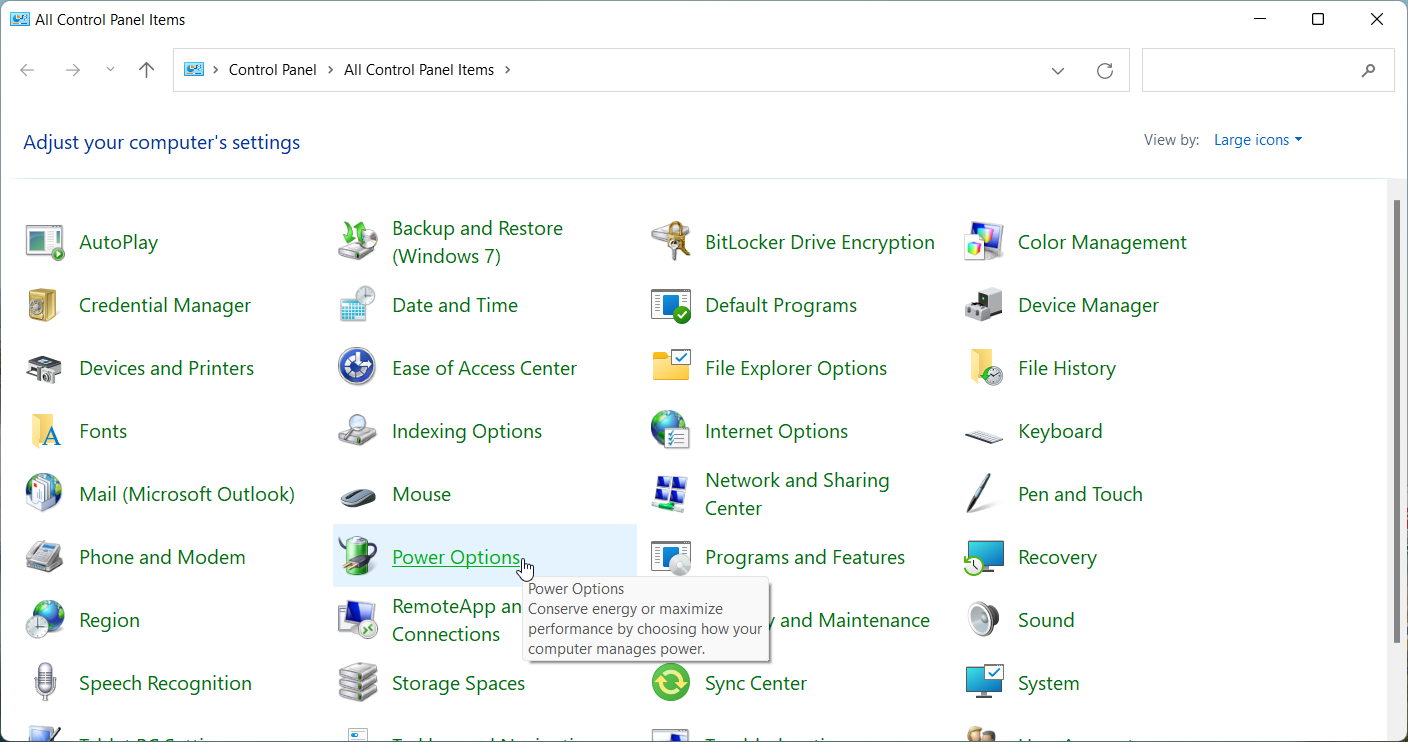This screenshot has height=742, width=1408.
Task: Click the search magnifier icon
Action: (x=1369, y=70)
